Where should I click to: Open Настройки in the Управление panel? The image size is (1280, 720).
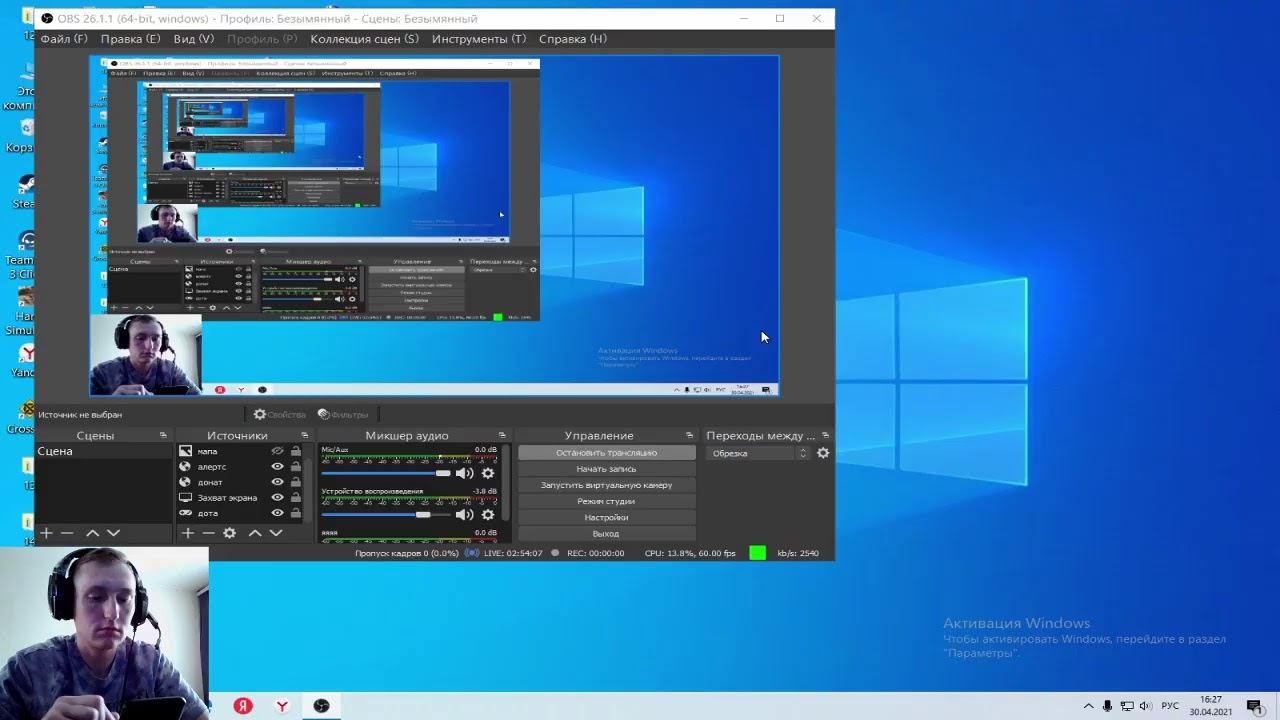click(606, 517)
